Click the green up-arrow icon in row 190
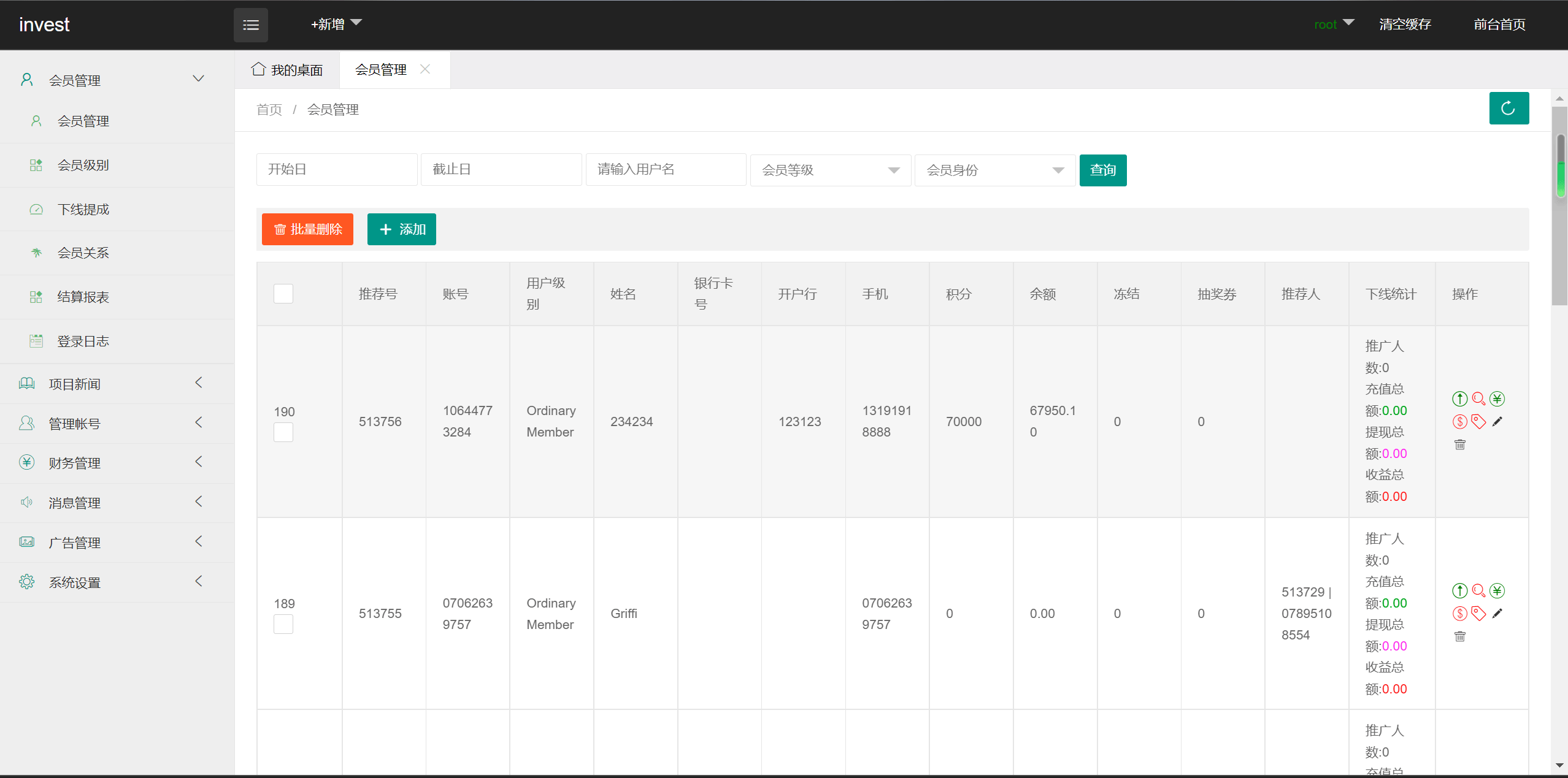 (x=1459, y=399)
